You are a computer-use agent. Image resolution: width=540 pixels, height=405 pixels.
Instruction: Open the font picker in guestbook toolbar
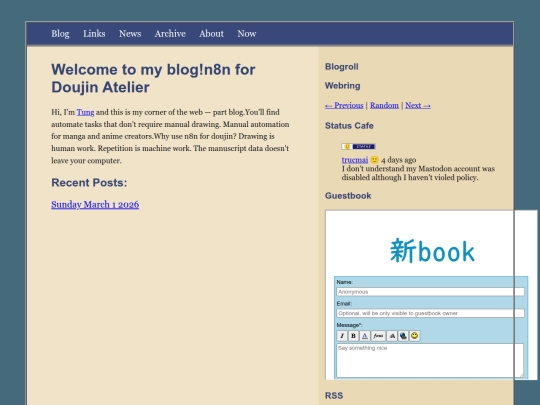(x=378, y=336)
